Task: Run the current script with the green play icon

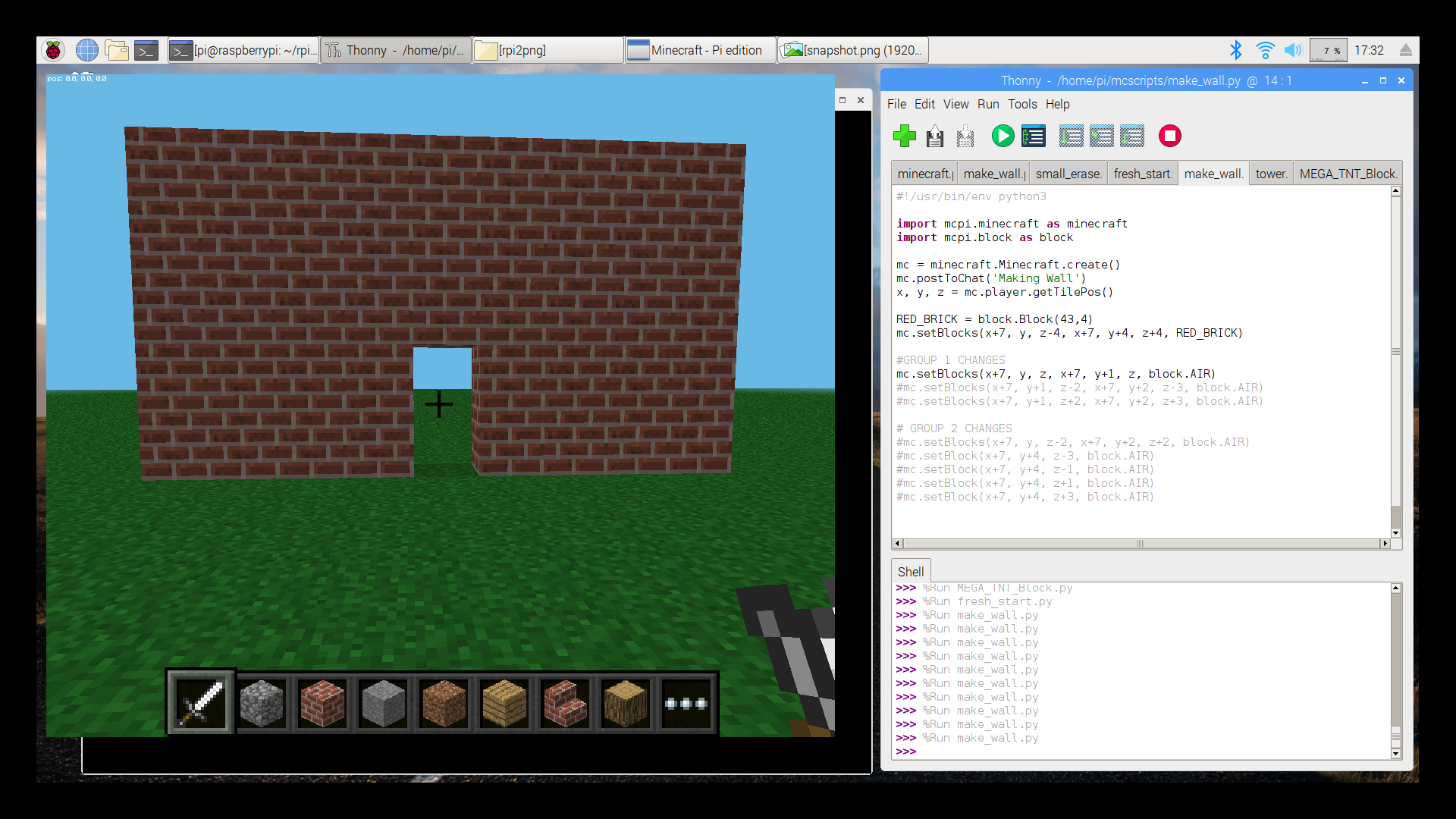Action: point(1003,136)
